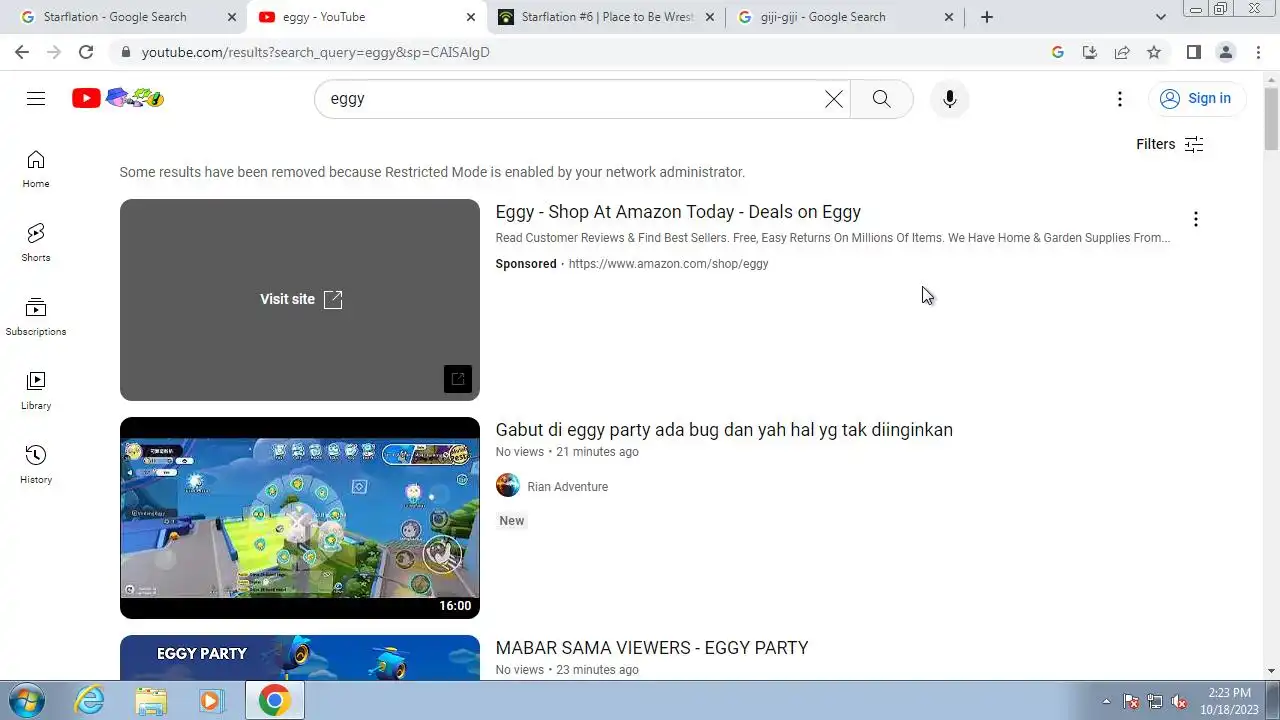Open search Filters
The image size is (1280, 720).
[x=1169, y=144]
